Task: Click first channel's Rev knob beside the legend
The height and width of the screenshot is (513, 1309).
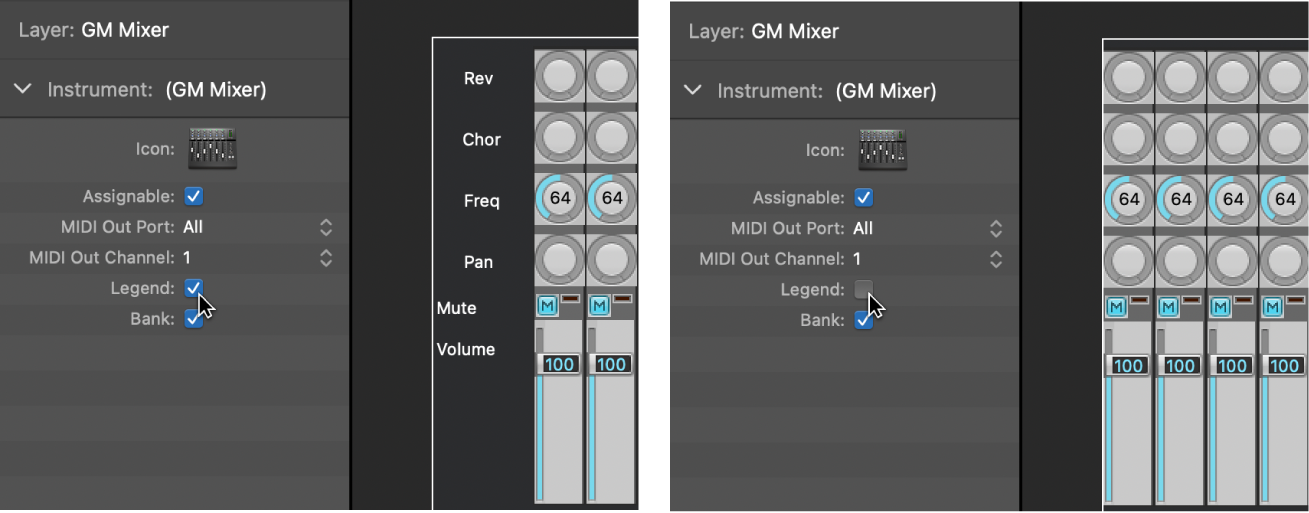Action: [560, 77]
